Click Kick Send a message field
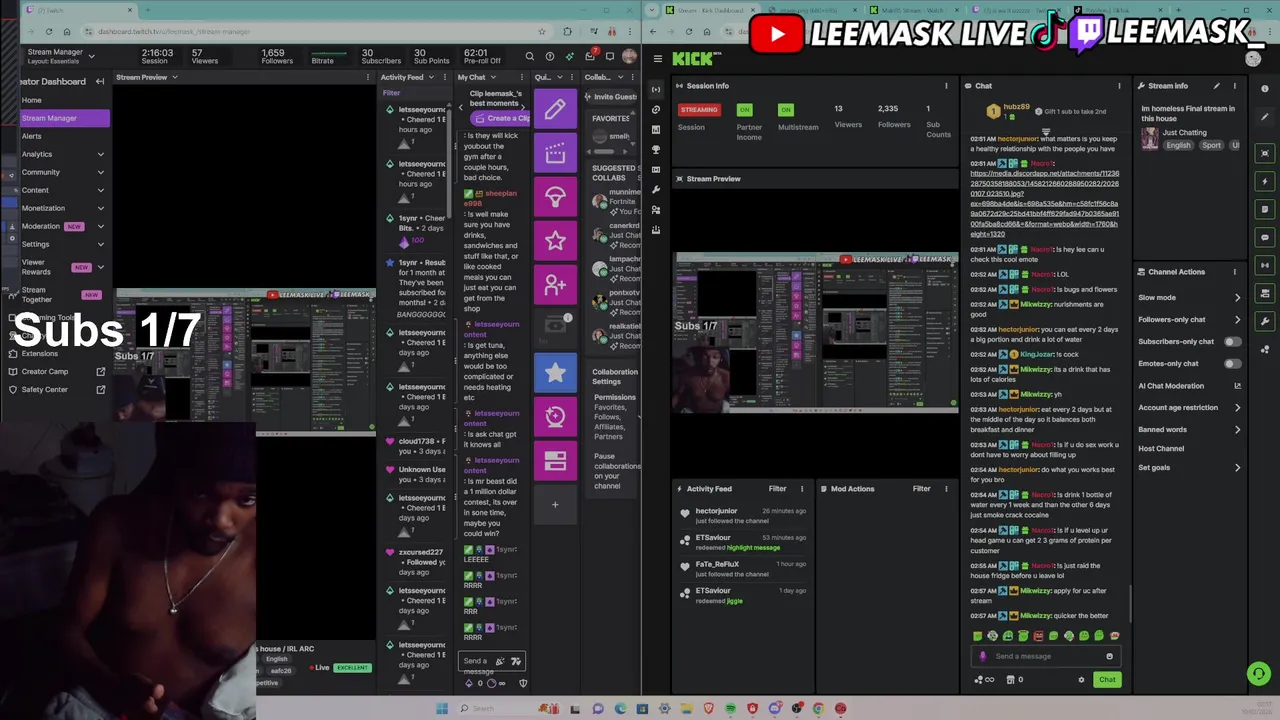 click(1046, 656)
